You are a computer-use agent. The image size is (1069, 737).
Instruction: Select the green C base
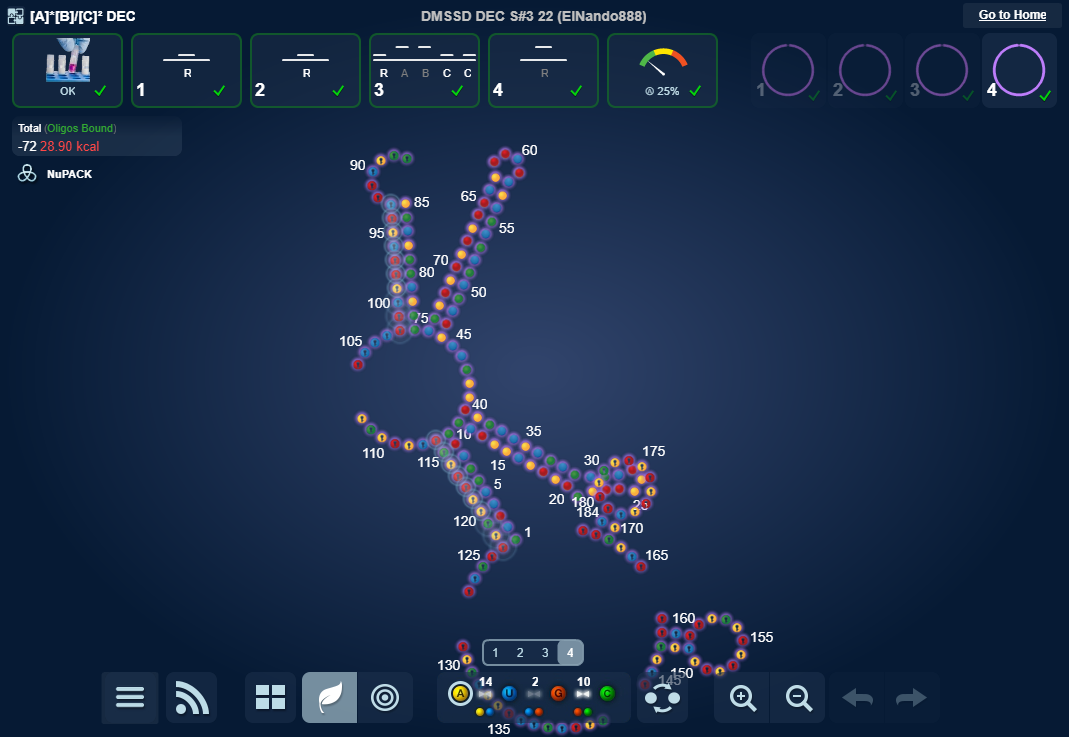(x=607, y=693)
